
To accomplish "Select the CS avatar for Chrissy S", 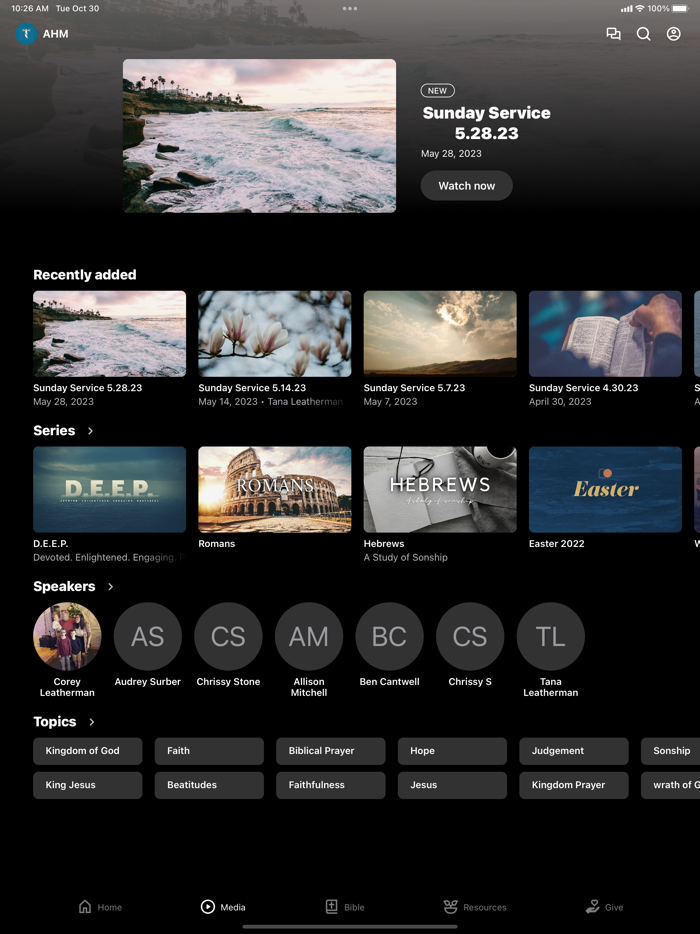I will 470,636.
